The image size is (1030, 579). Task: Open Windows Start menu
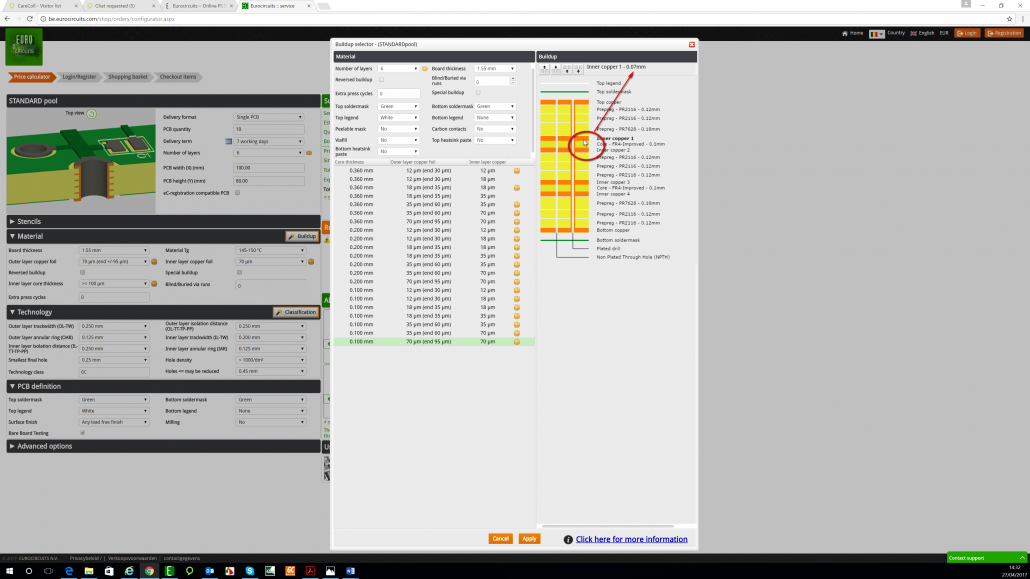(x=9, y=571)
